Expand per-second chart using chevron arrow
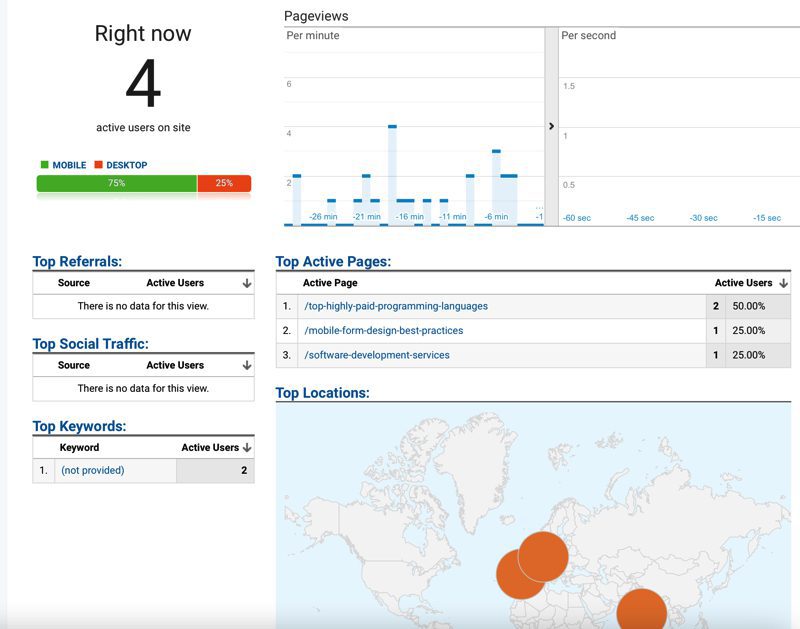Screen dimensions: 800x629 pyautogui.click(x=551, y=126)
